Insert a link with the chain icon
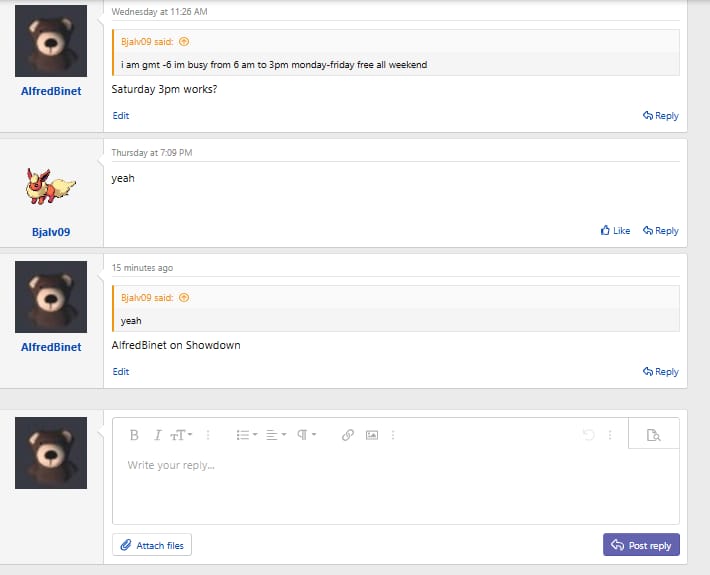 click(347, 435)
